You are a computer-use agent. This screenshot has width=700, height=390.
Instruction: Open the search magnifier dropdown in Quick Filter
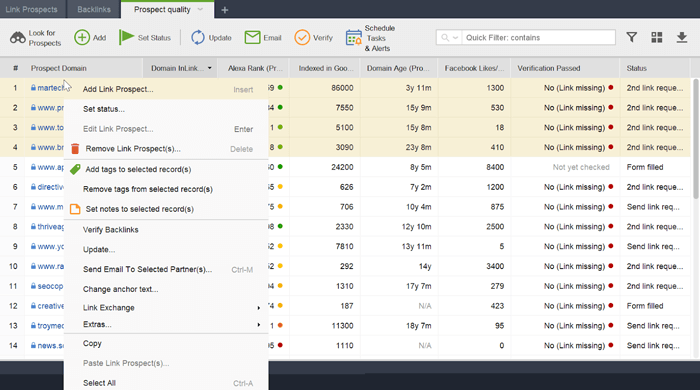pyautogui.click(x=449, y=37)
